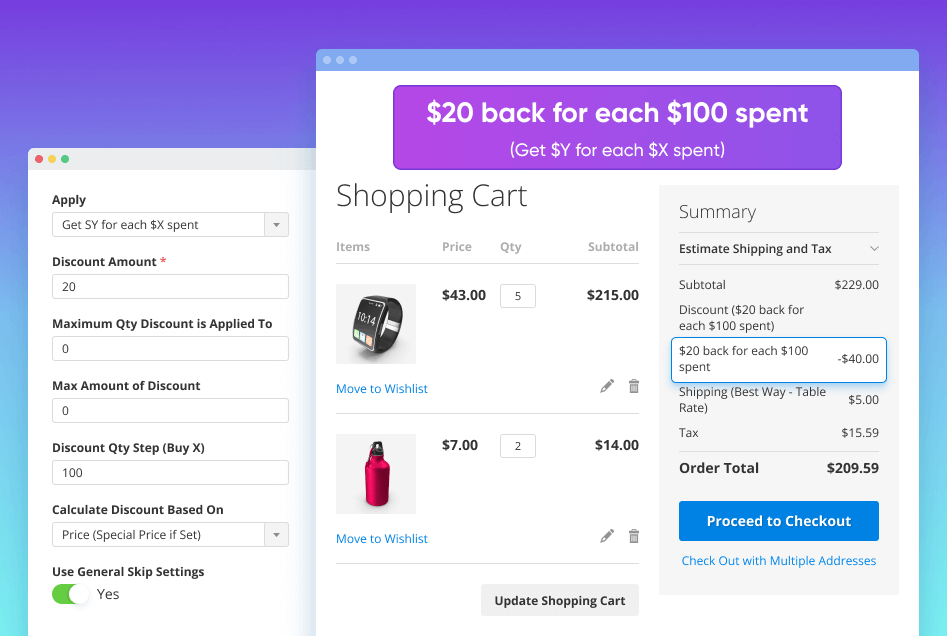Remove the red bottle using trash icon
The width and height of the screenshot is (947, 636).
coord(633,536)
